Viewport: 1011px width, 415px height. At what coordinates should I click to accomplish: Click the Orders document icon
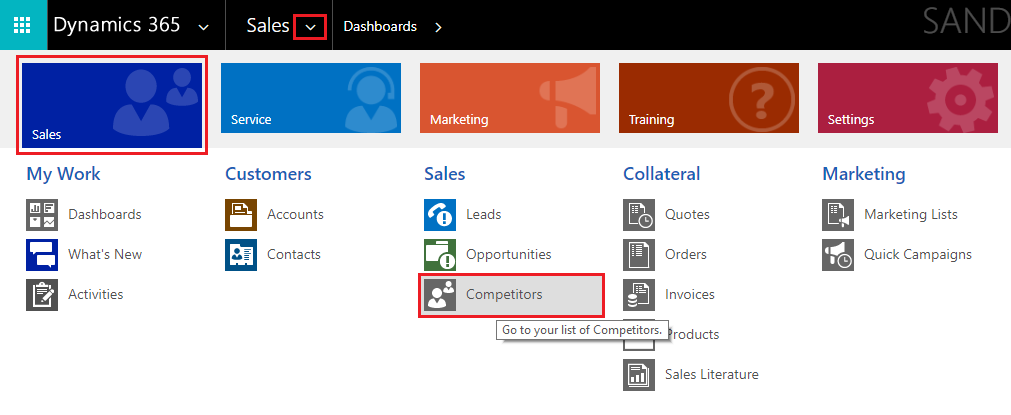(639, 255)
